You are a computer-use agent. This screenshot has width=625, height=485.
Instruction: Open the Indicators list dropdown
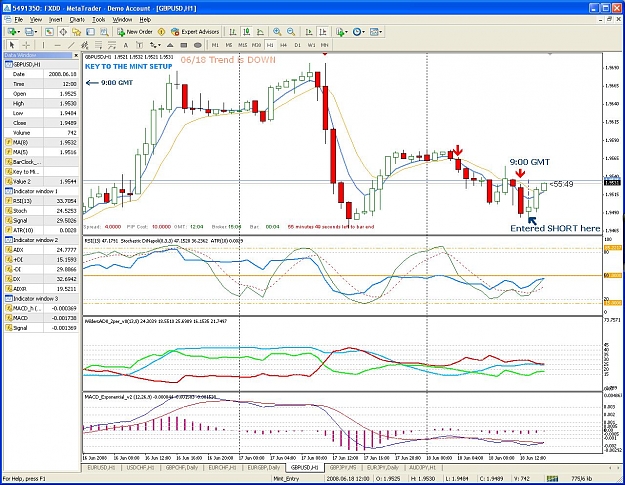click(346, 32)
